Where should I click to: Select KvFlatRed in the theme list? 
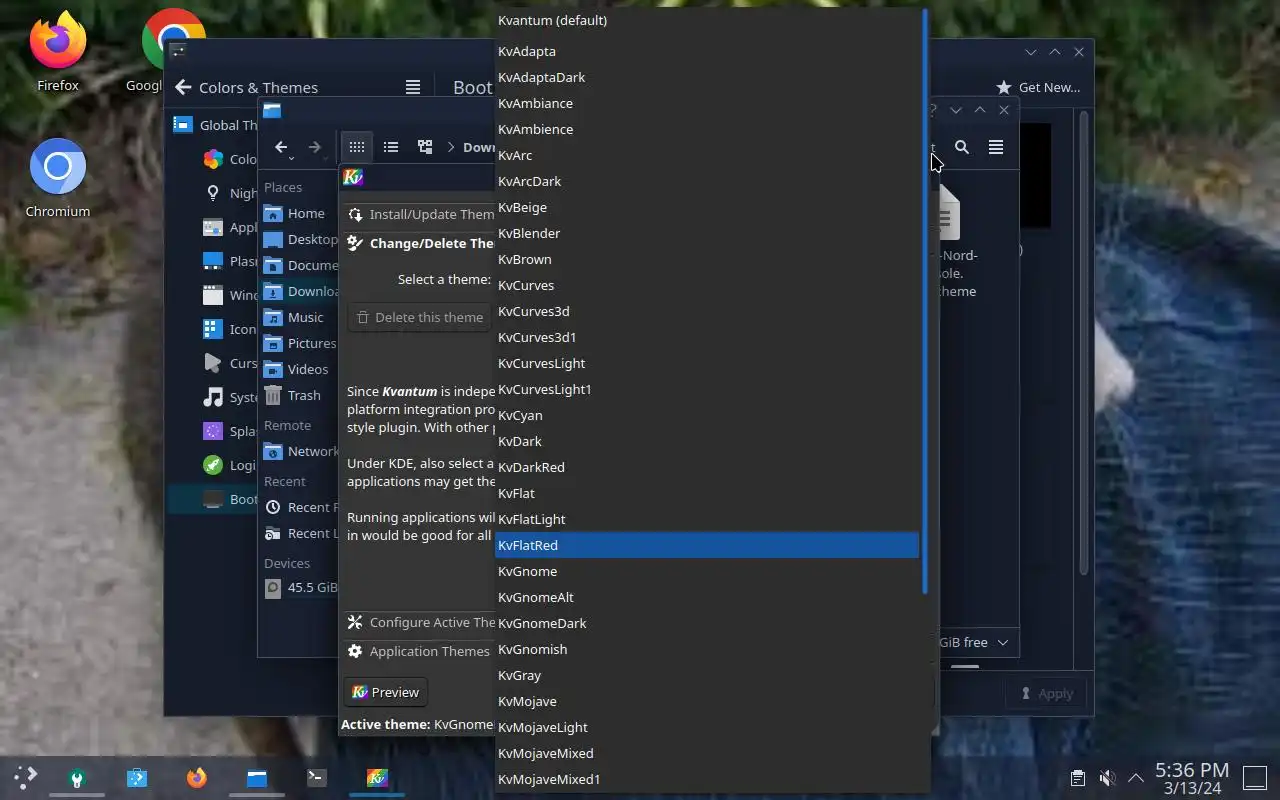pos(707,545)
